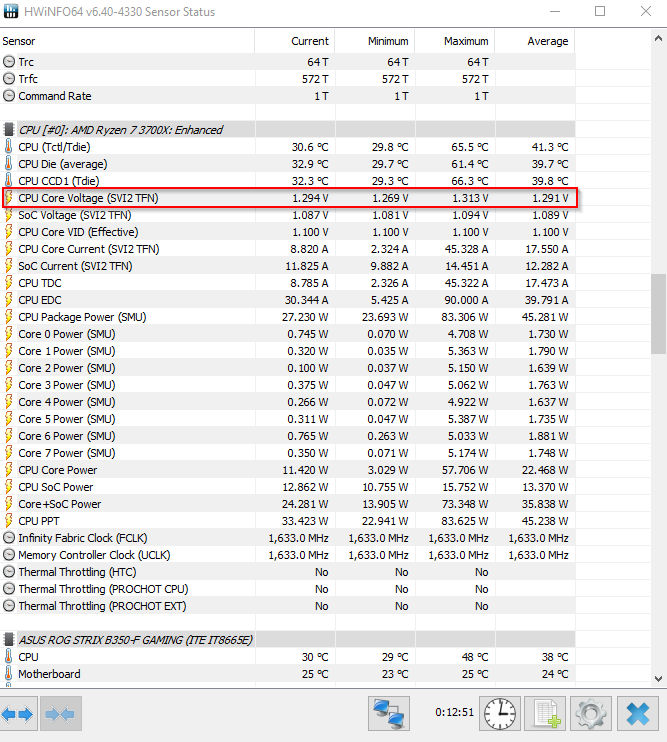The width and height of the screenshot is (667, 742).
Task: Select the CPU Core Power row
Action: pos(288,470)
